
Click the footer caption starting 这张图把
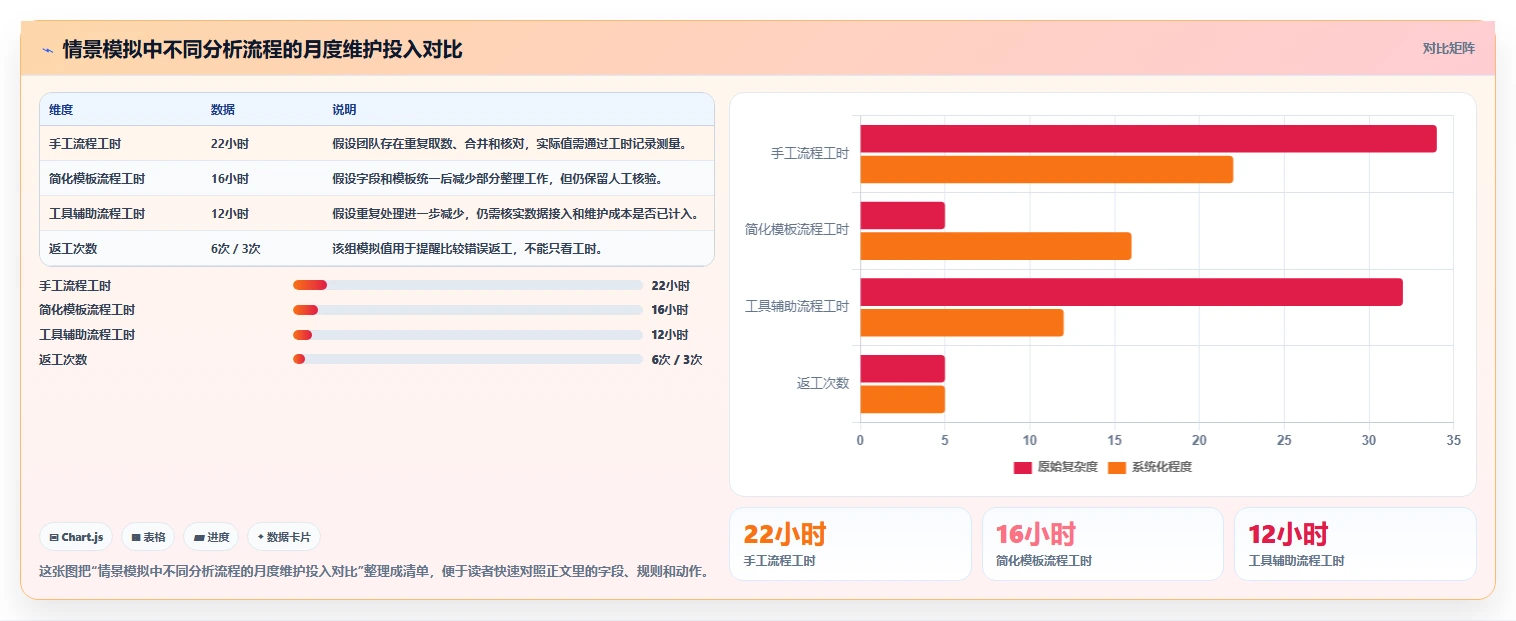(374, 572)
